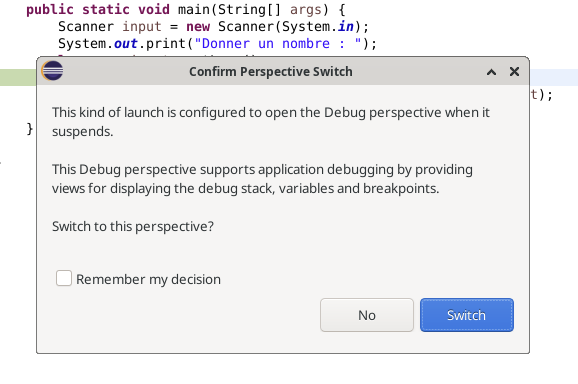Click the Switch to this perspective? question text
This screenshot has width=578, height=384.
pos(133,226)
